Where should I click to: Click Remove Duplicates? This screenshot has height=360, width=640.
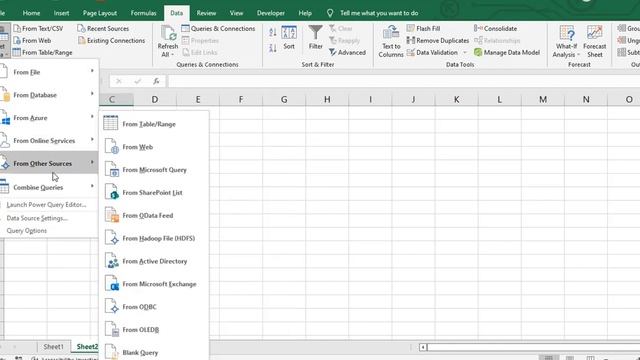click(438, 40)
